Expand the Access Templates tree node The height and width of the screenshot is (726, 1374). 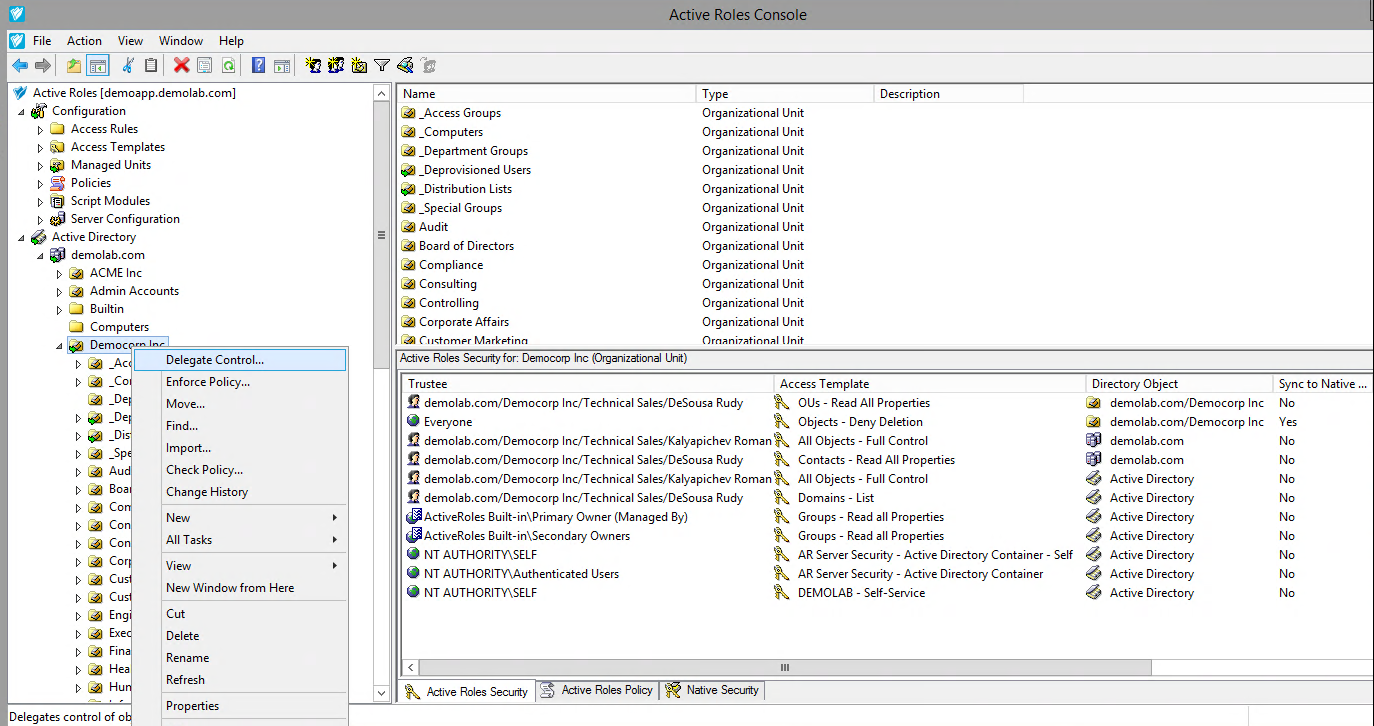click(x=40, y=147)
